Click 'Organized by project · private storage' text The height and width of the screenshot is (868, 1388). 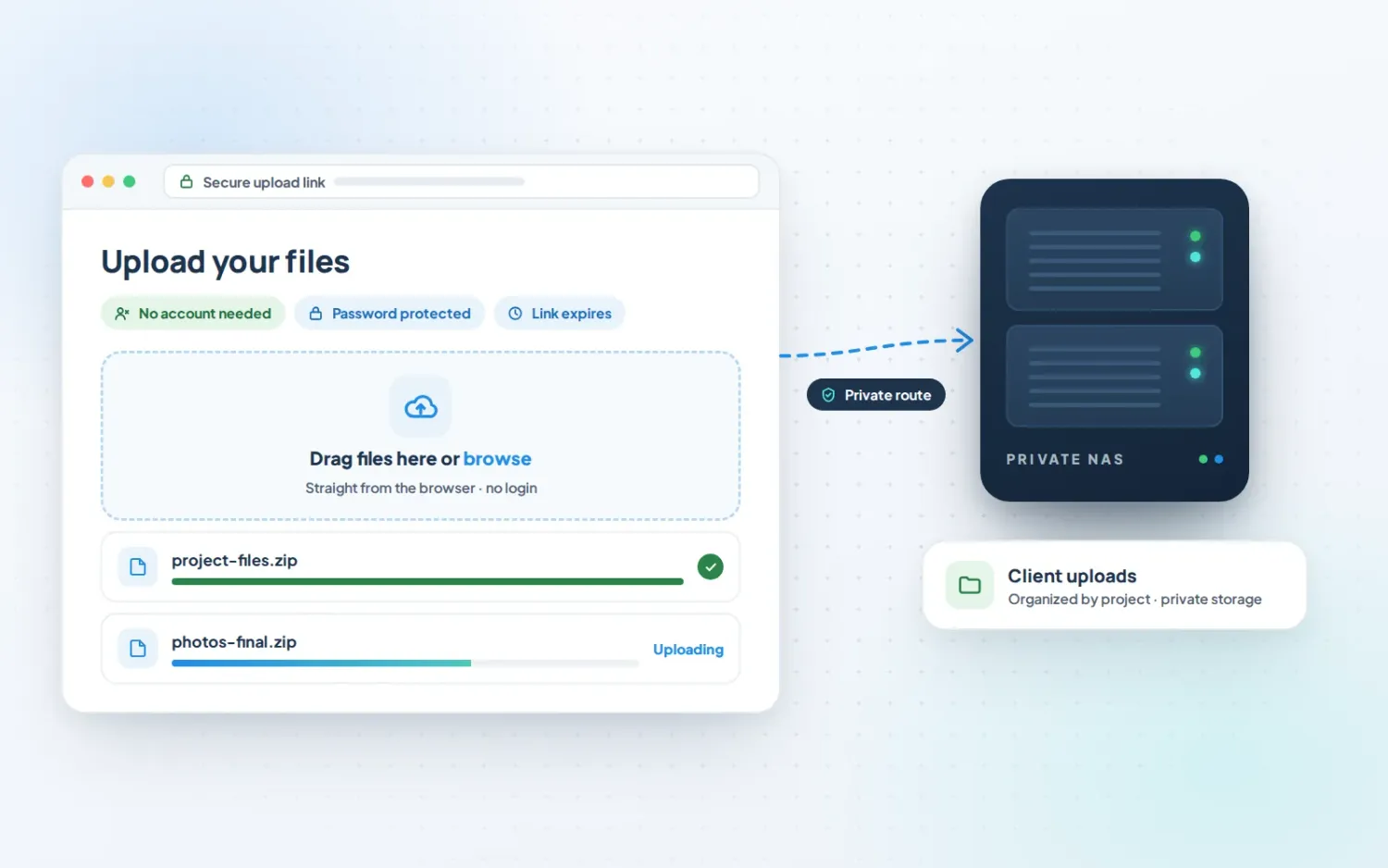pyautogui.click(x=1134, y=600)
